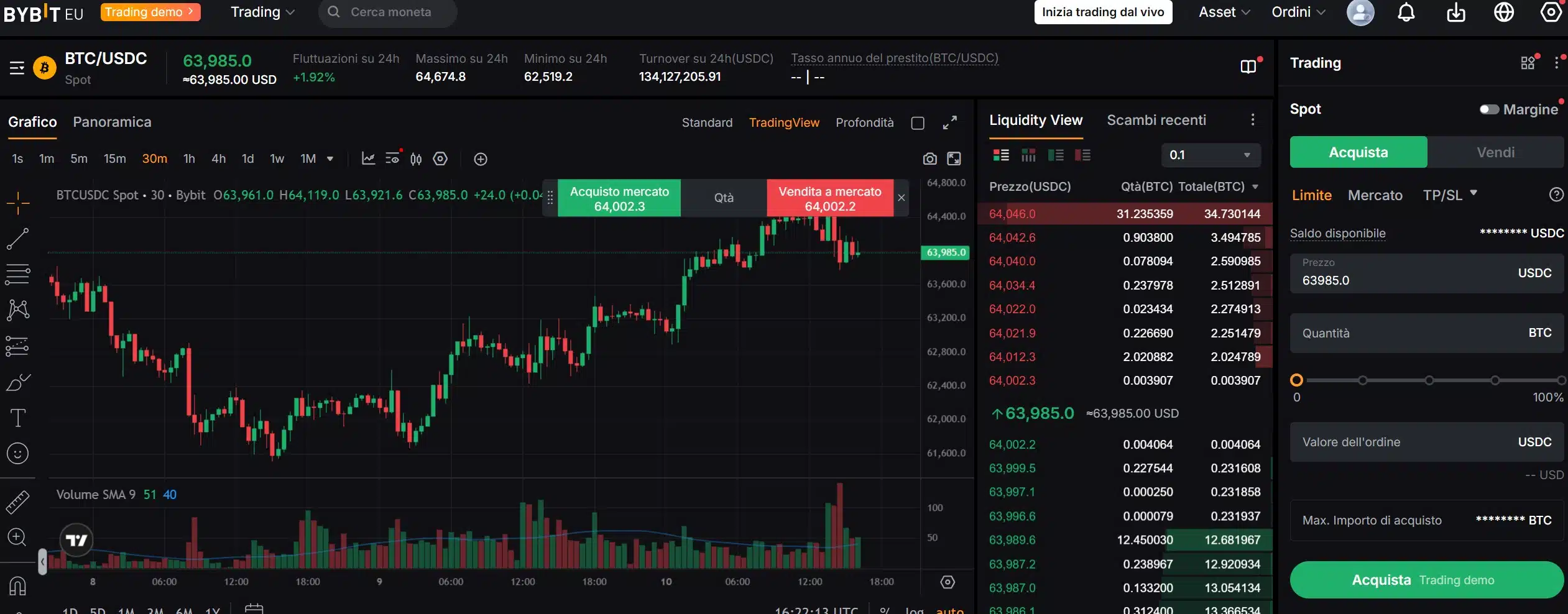The height and width of the screenshot is (614, 1568).
Task: Toggle magnet mode tool
Action: pos(17,585)
